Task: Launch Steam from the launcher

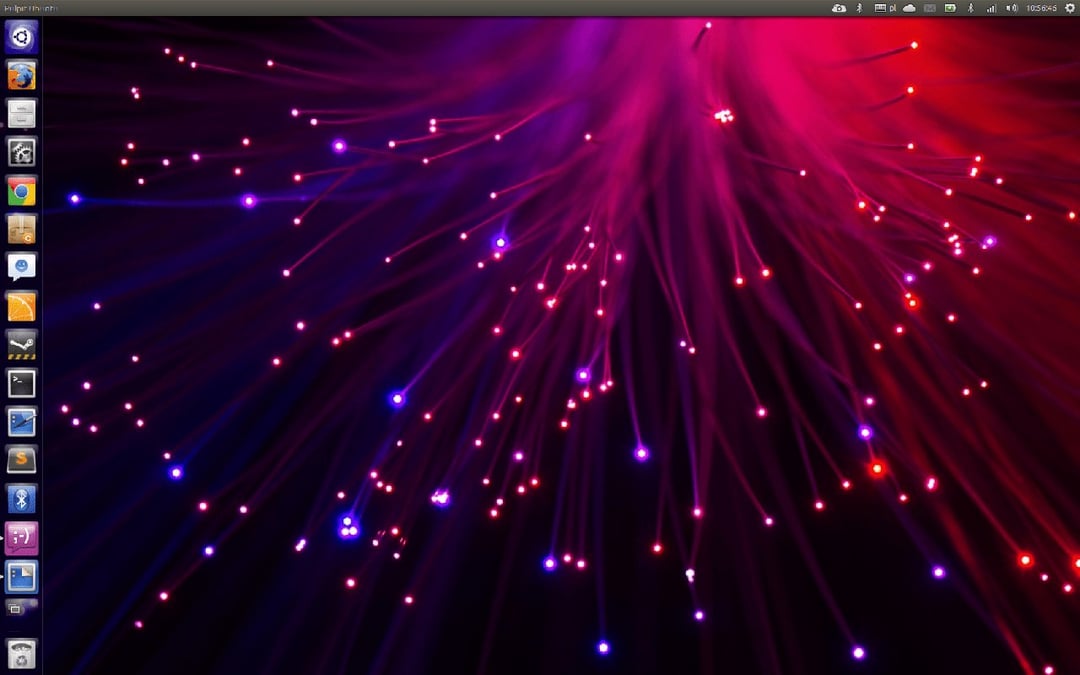Action: tap(21, 344)
